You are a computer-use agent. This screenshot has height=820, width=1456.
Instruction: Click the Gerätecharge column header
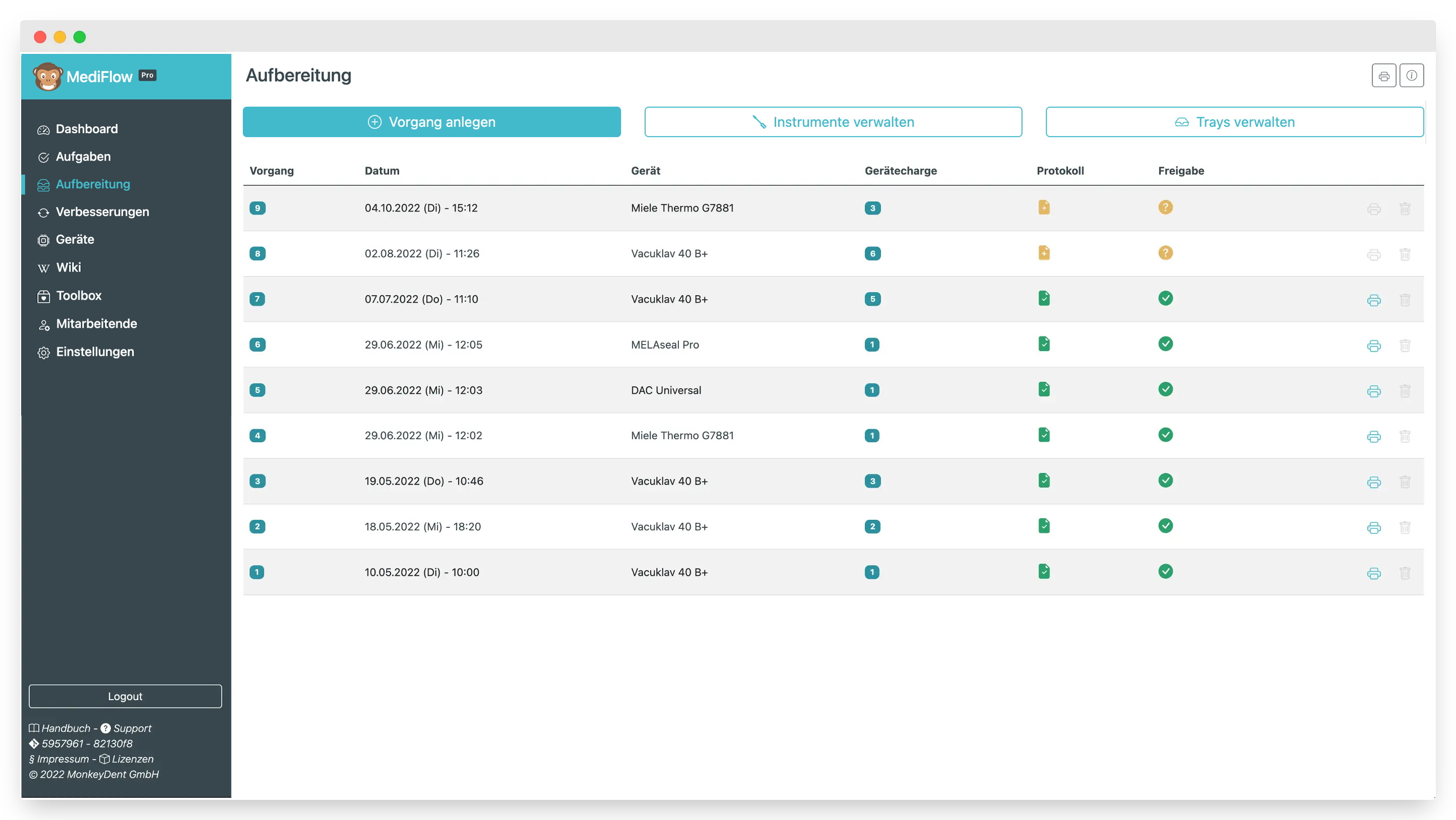901,171
